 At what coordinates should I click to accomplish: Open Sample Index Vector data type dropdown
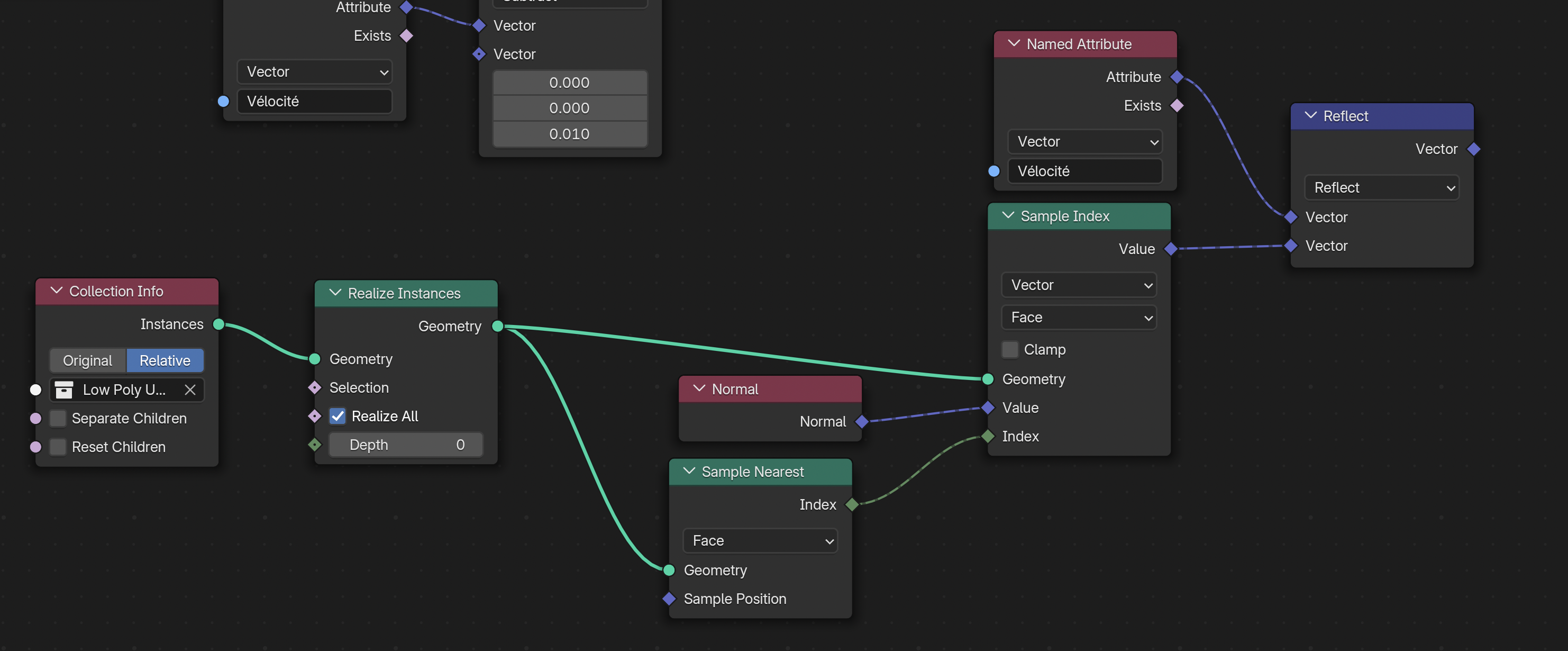[1079, 285]
